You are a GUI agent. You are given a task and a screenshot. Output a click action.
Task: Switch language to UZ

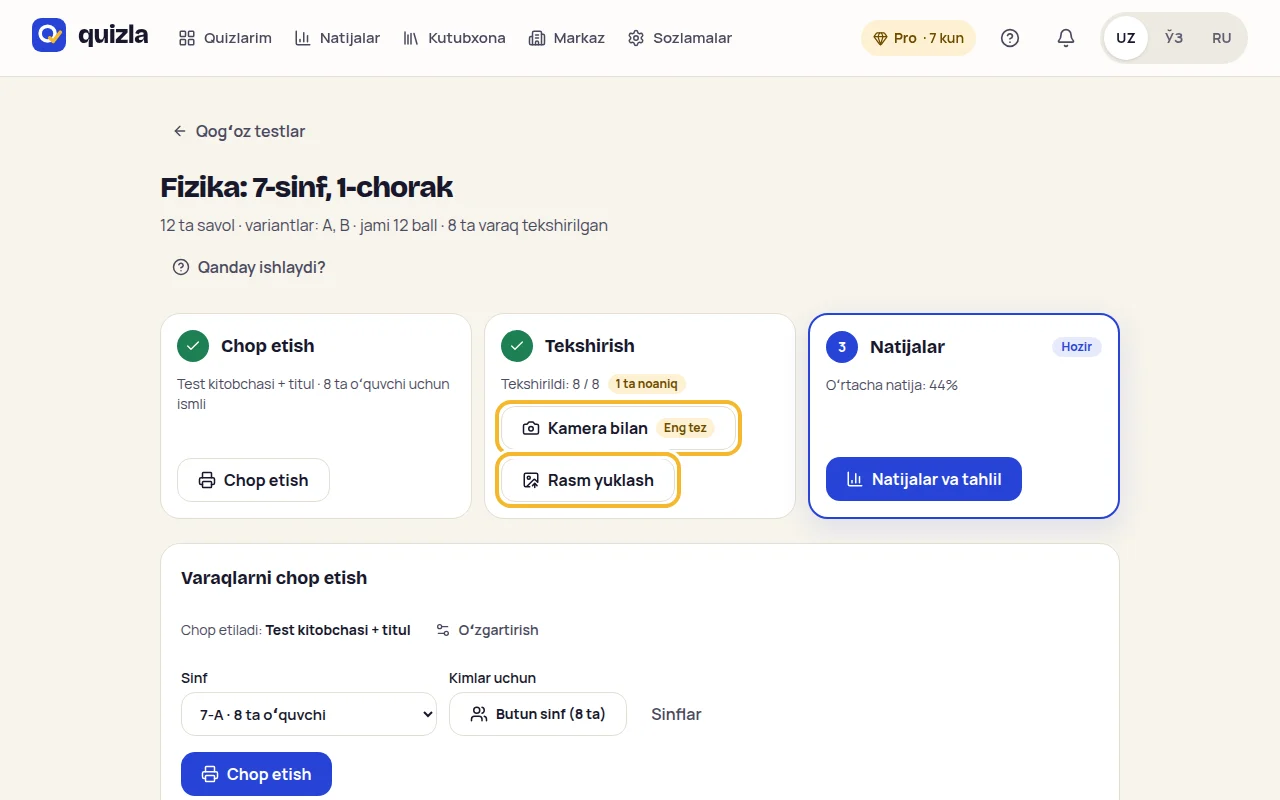(x=1126, y=38)
